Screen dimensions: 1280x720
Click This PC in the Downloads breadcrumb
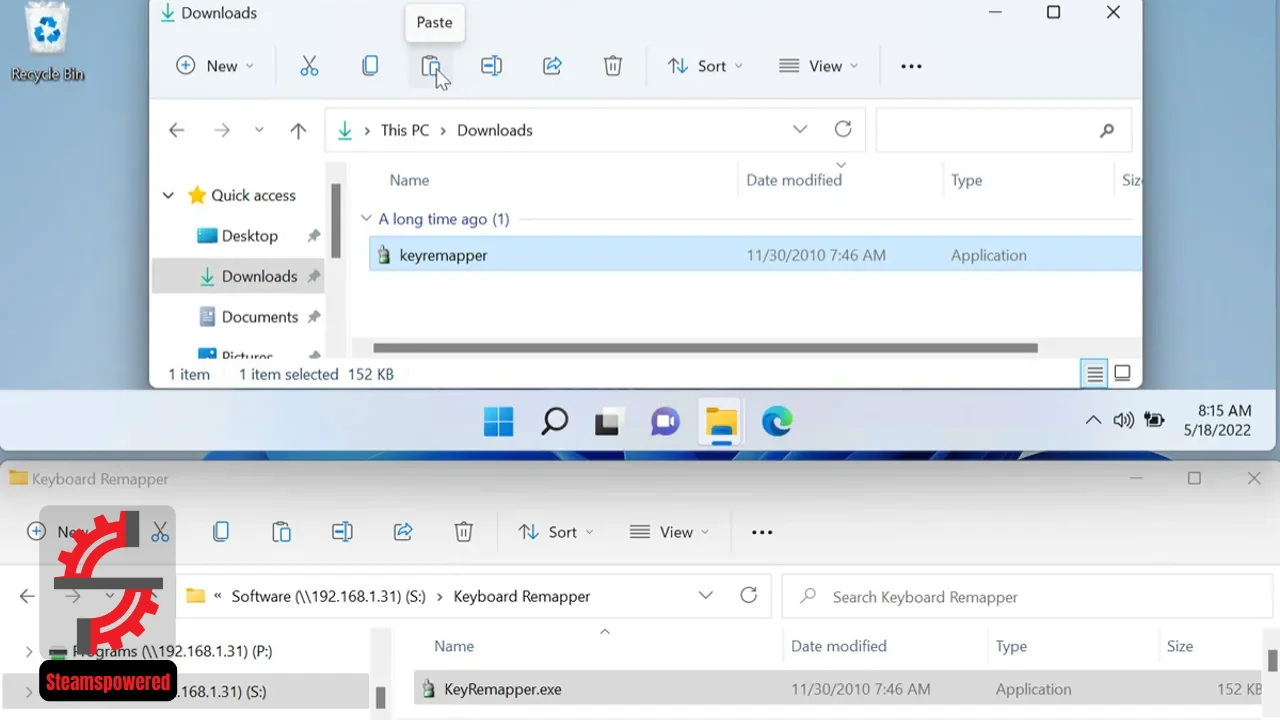(x=405, y=130)
